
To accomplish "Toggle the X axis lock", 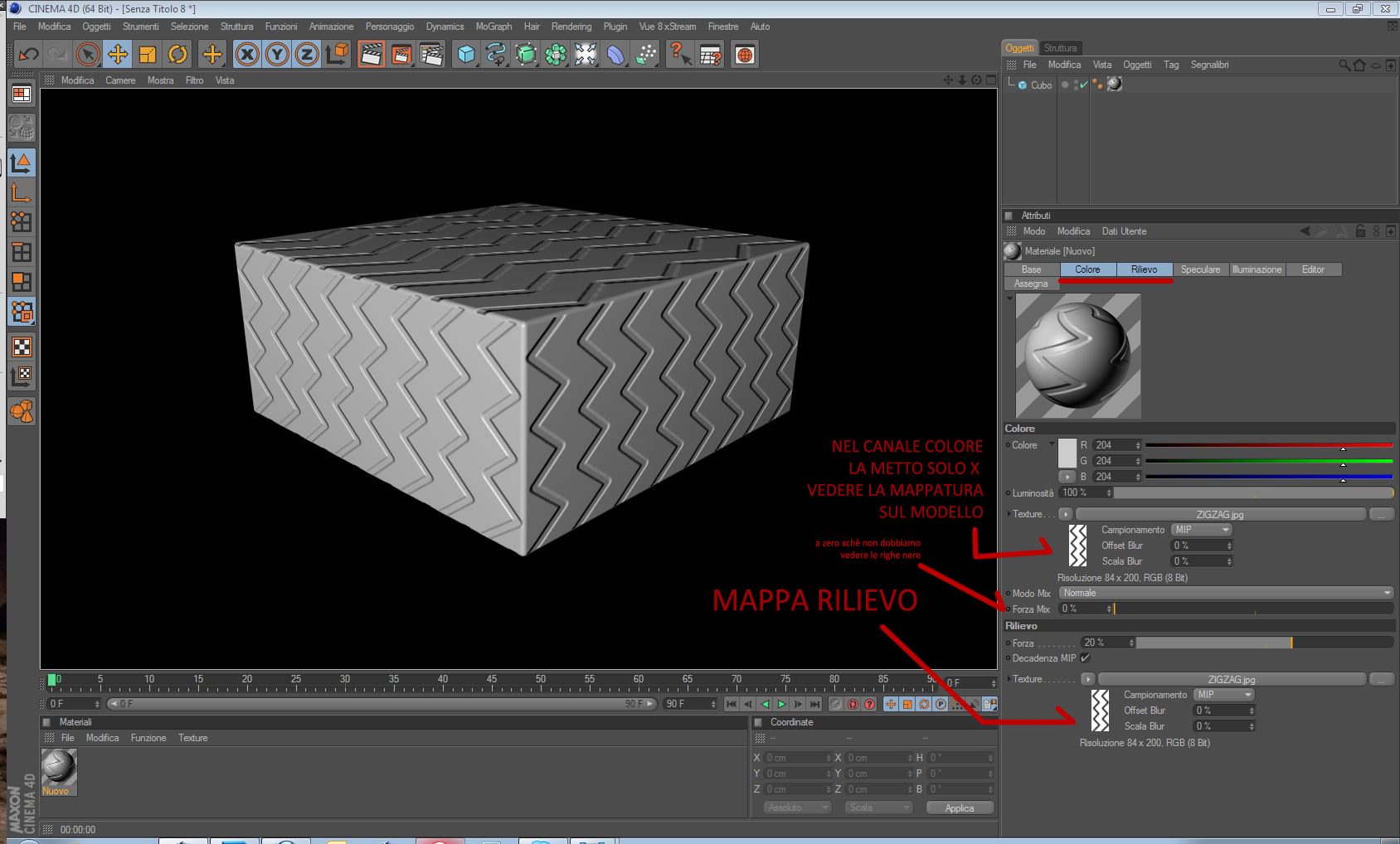I will click(246, 55).
